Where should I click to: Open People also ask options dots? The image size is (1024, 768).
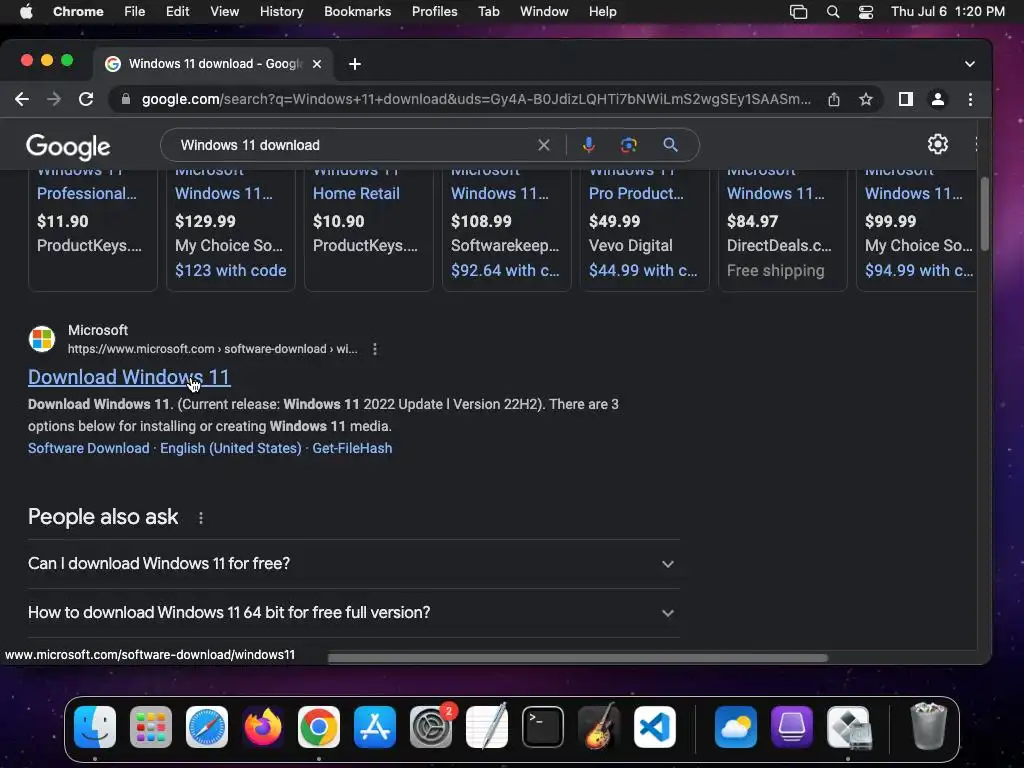200,518
